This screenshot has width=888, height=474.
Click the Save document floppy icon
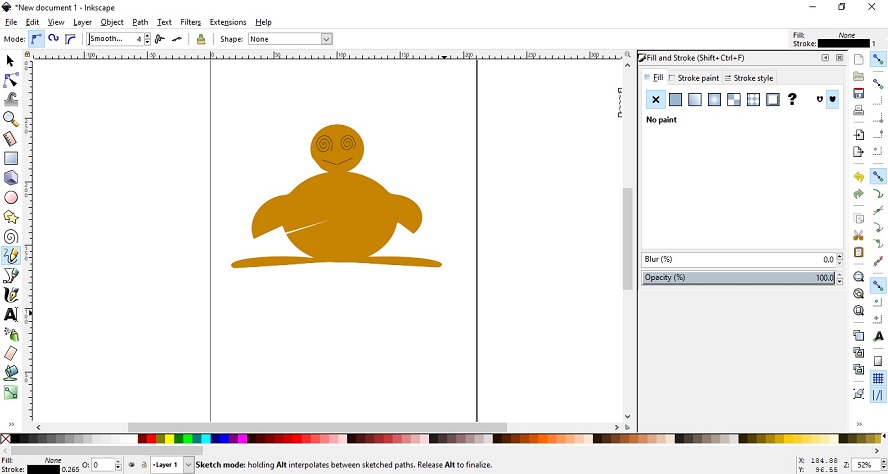(x=859, y=93)
